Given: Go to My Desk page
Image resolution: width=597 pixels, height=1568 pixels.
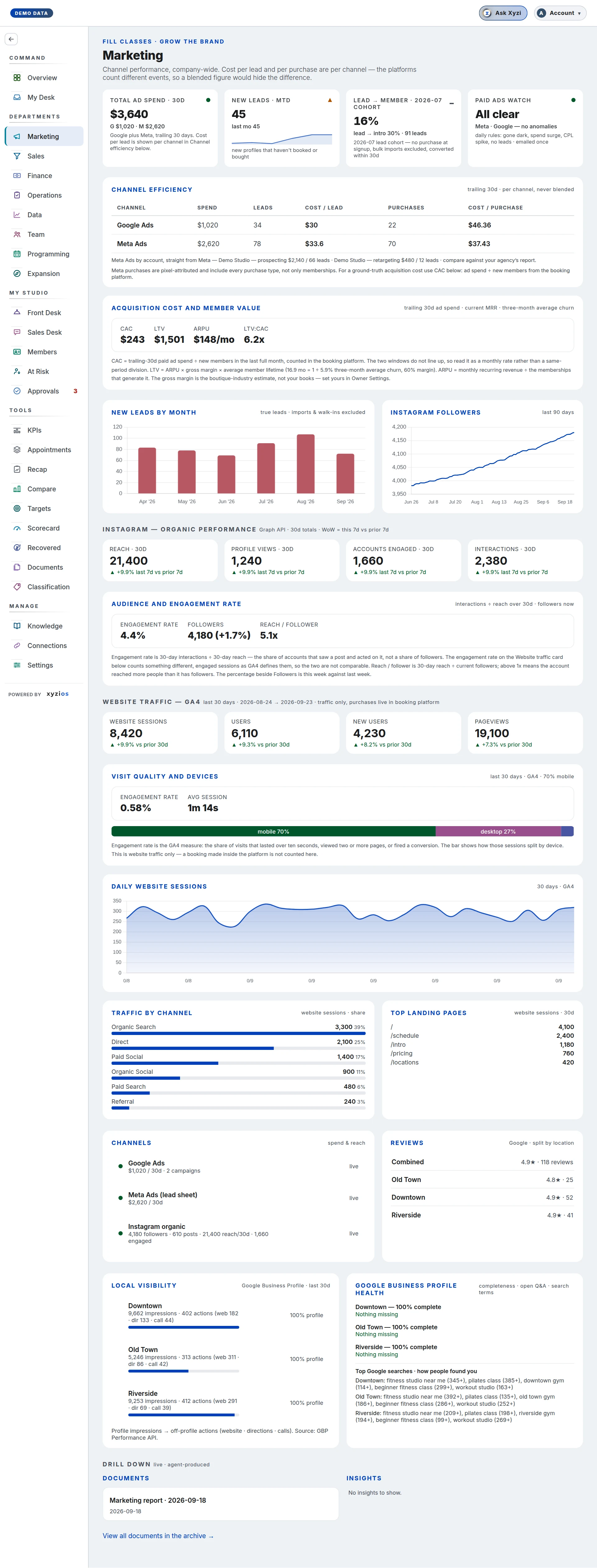Looking at the screenshot, I should tap(44, 97).
